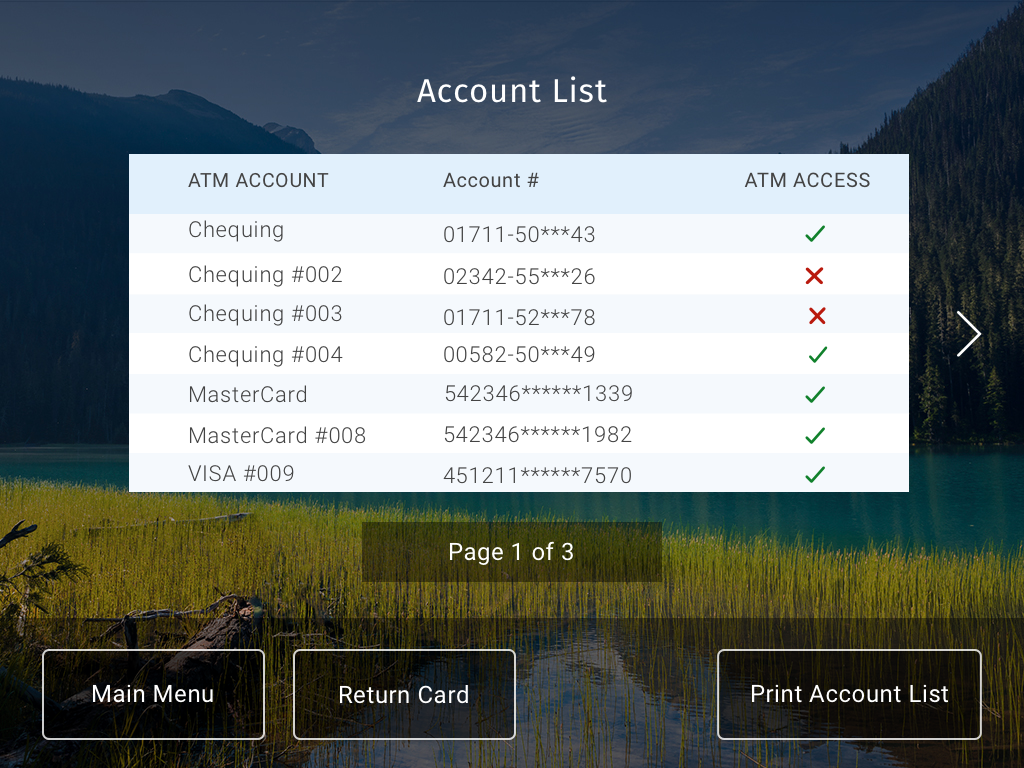Click the VISA #009 account name

click(x=241, y=473)
